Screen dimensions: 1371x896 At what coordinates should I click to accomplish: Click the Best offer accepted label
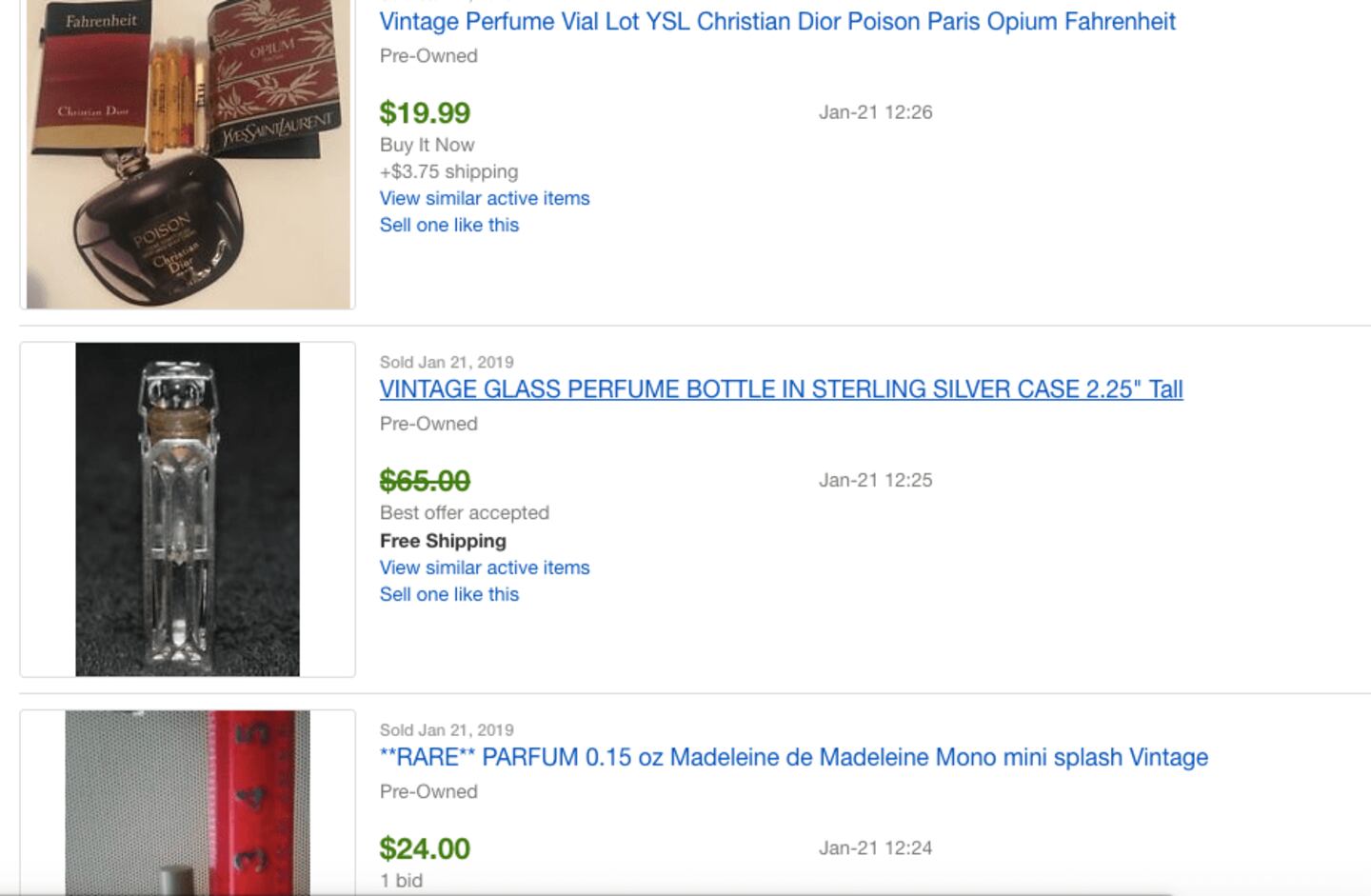(x=465, y=512)
